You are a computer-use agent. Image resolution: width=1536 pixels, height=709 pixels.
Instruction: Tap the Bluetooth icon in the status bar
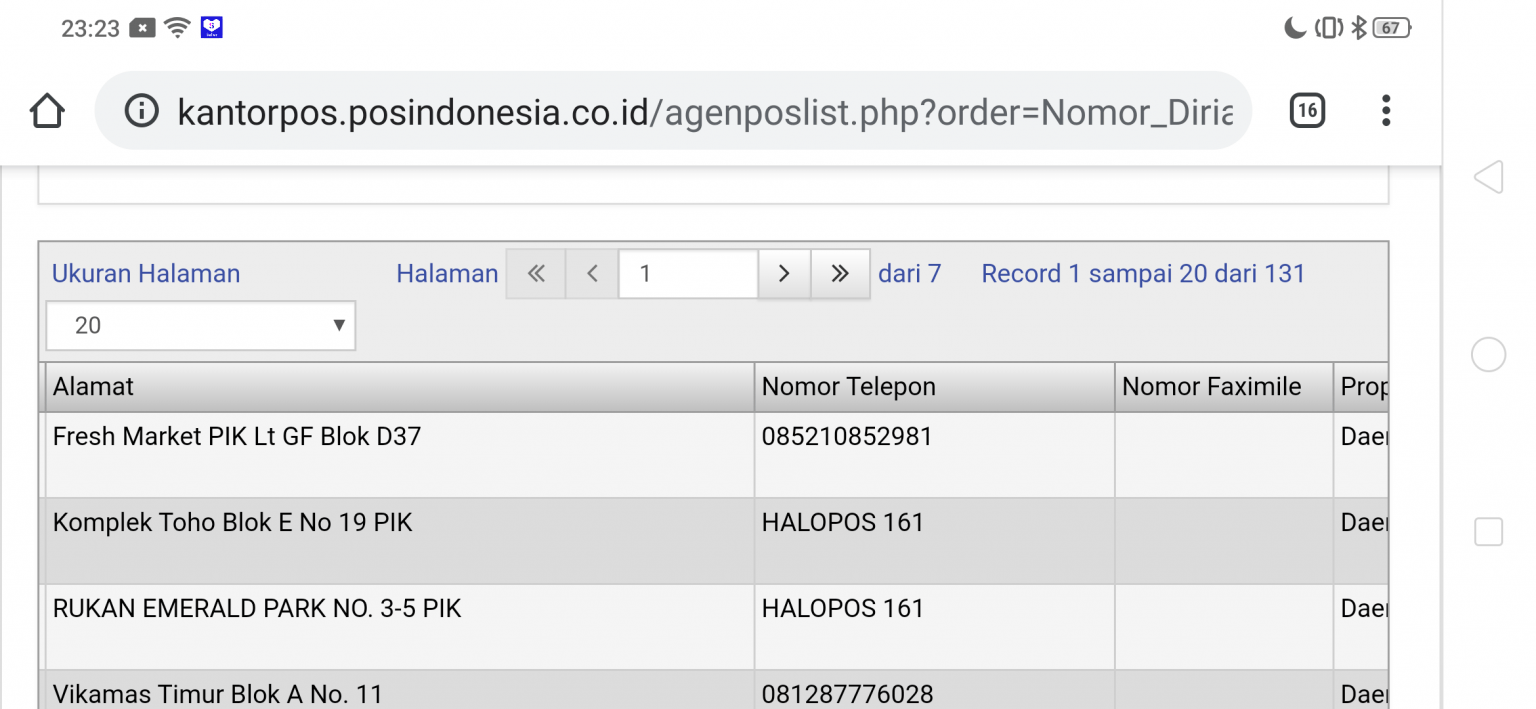click(1358, 28)
